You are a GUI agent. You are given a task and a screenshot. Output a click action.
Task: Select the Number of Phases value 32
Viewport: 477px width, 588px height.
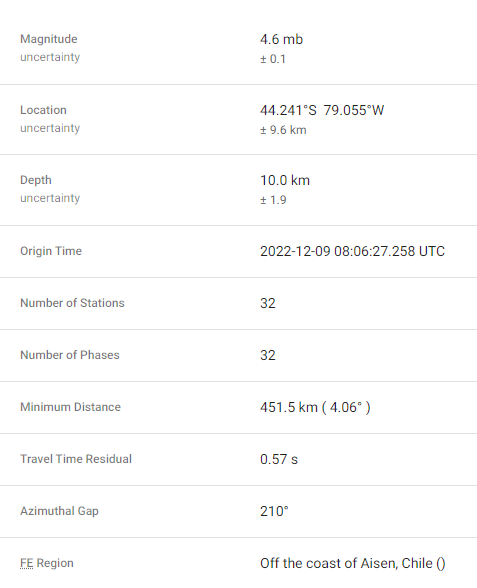[268, 356]
